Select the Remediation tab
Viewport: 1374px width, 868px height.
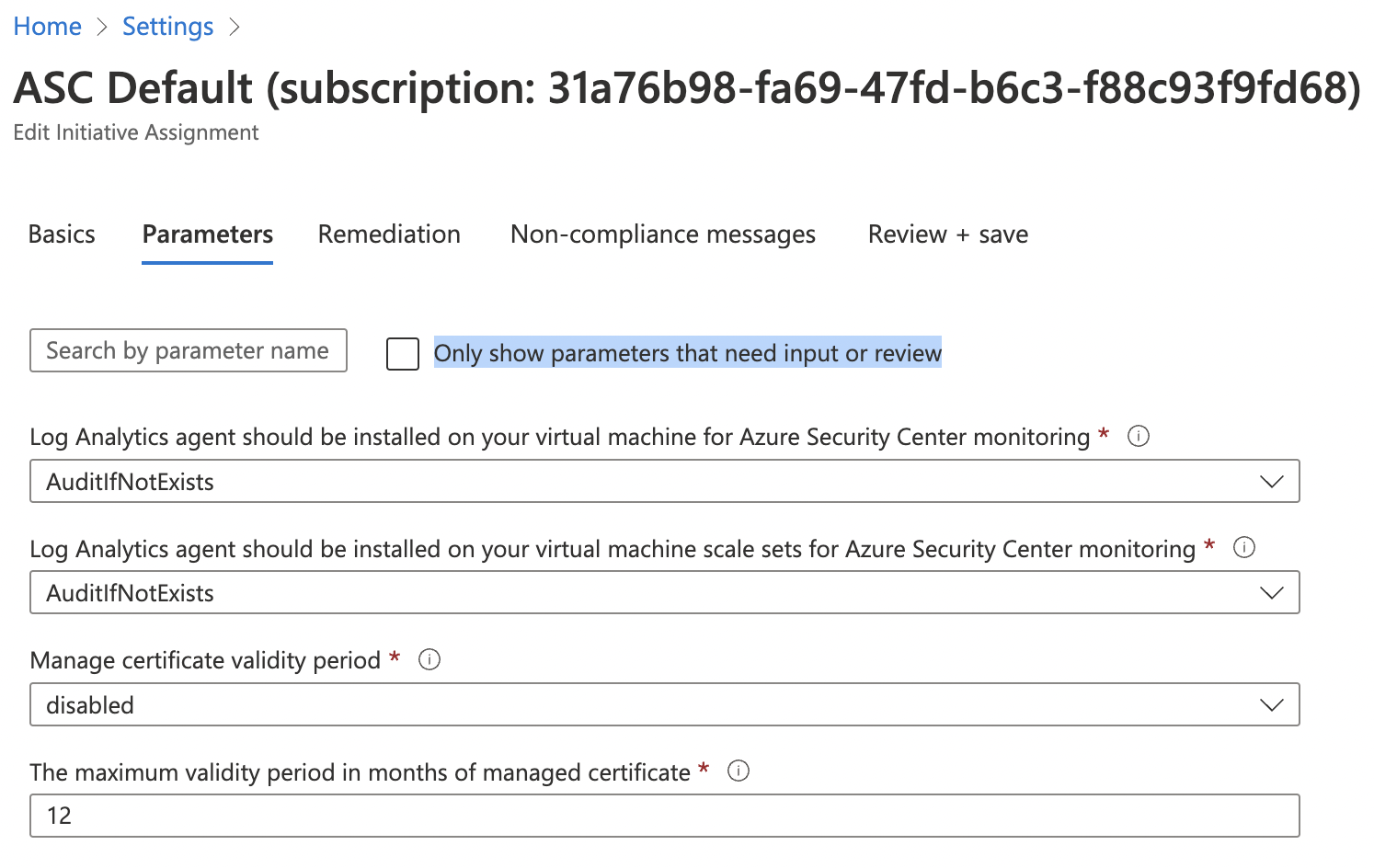click(388, 234)
